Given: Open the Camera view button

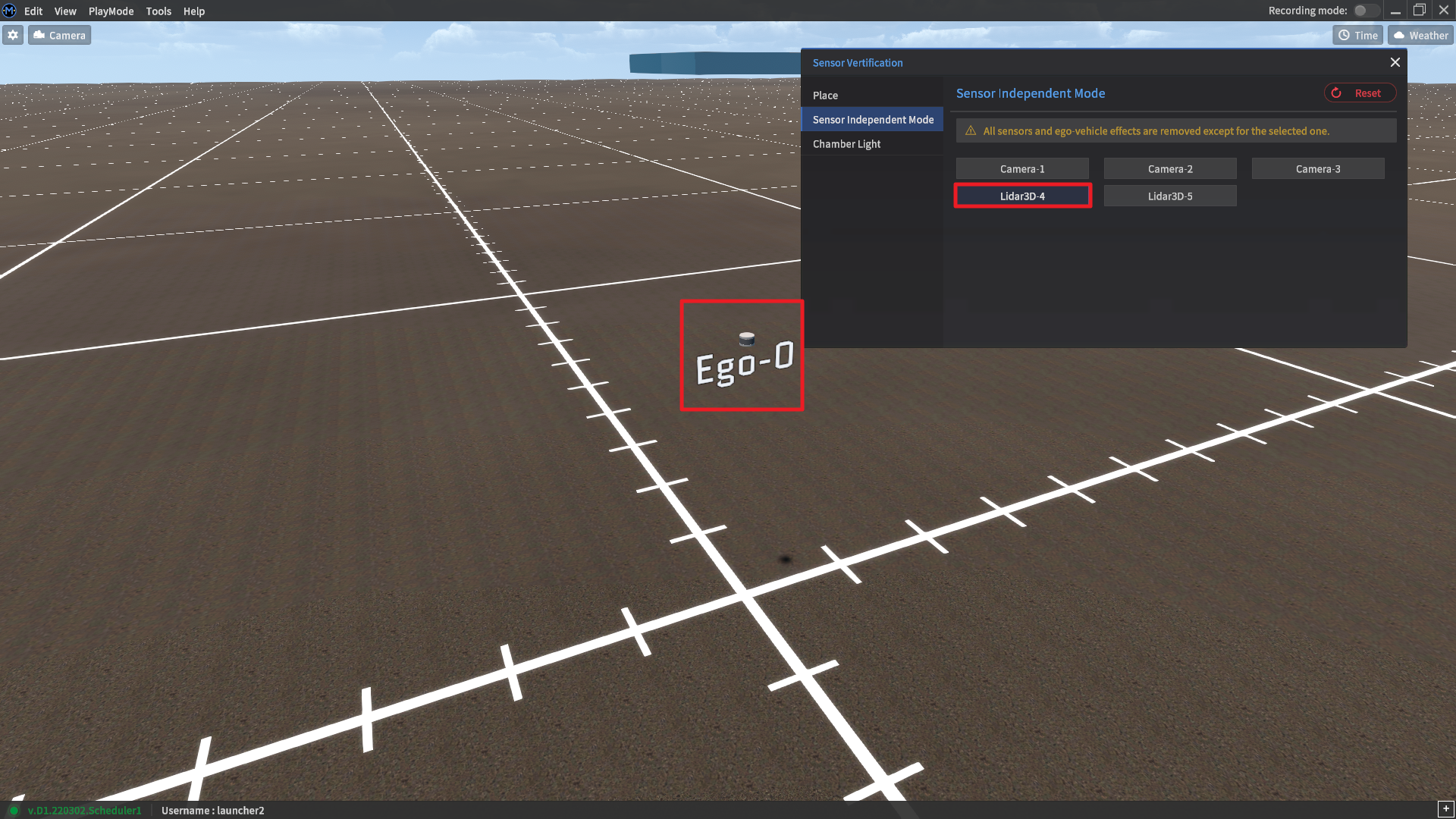Looking at the screenshot, I should (60, 35).
